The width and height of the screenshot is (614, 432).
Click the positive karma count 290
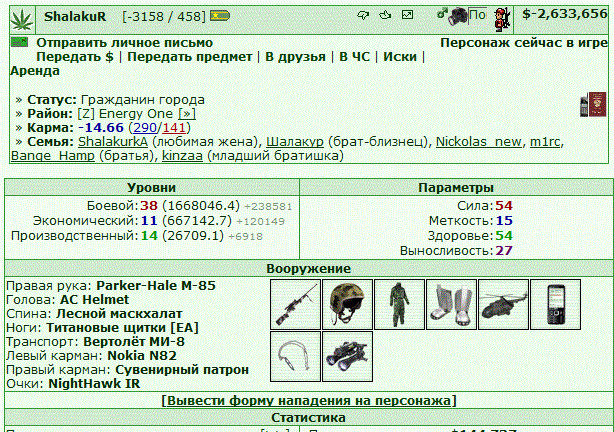click(x=145, y=128)
